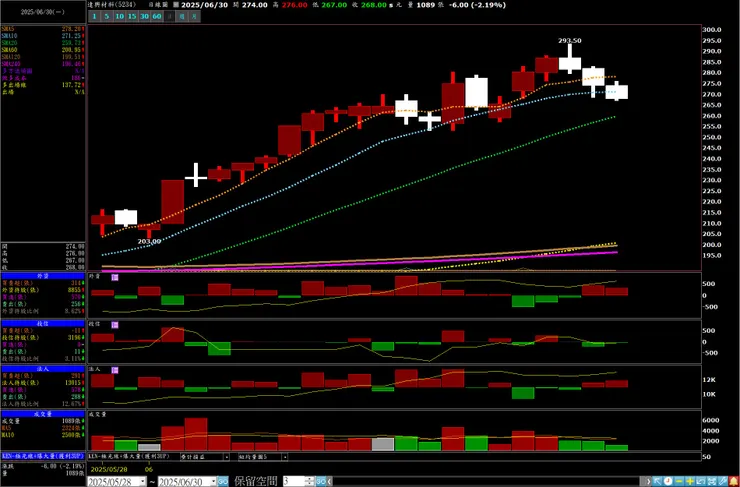
Task: Click the 293.50 high price label
Action: [x=570, y=41]
